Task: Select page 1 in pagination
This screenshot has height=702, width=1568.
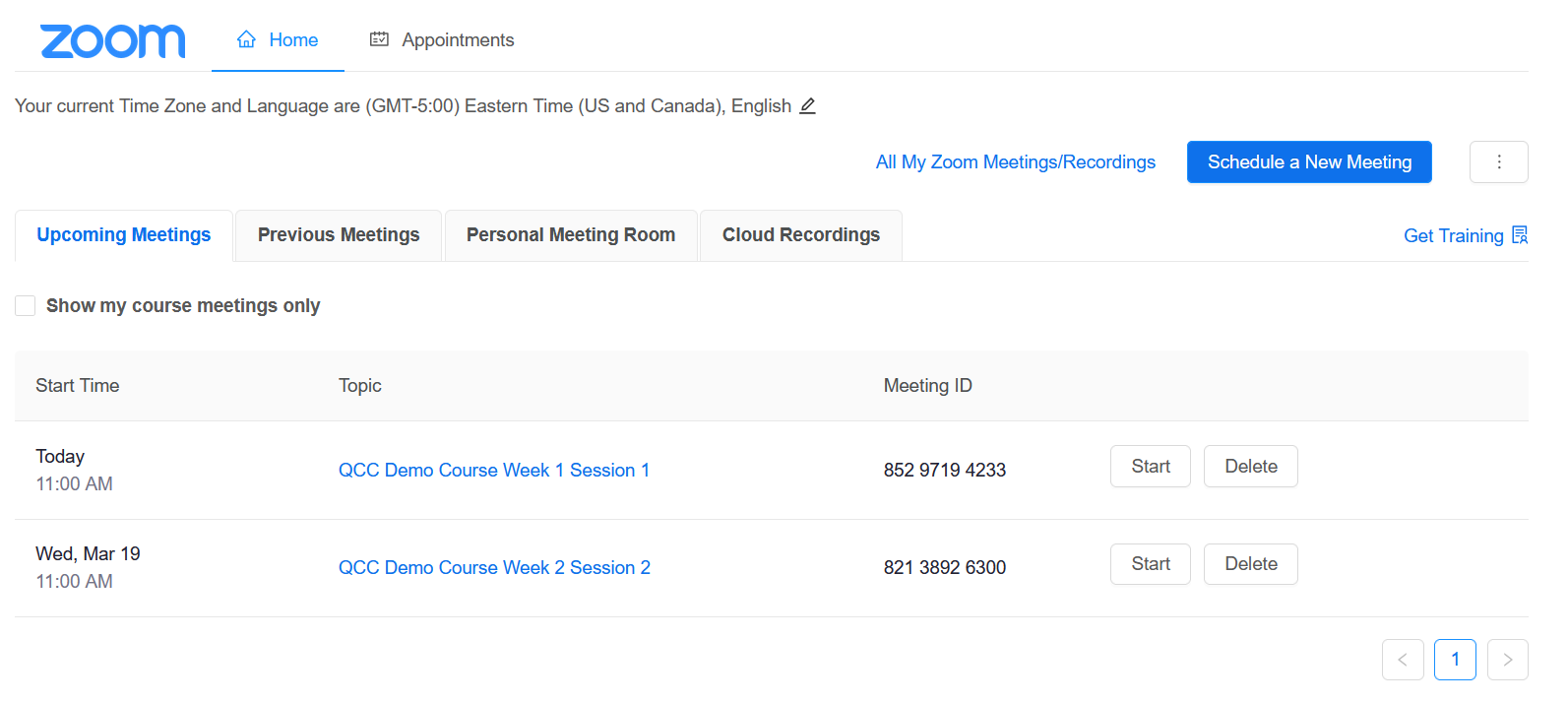Action: click(1455, 660)
